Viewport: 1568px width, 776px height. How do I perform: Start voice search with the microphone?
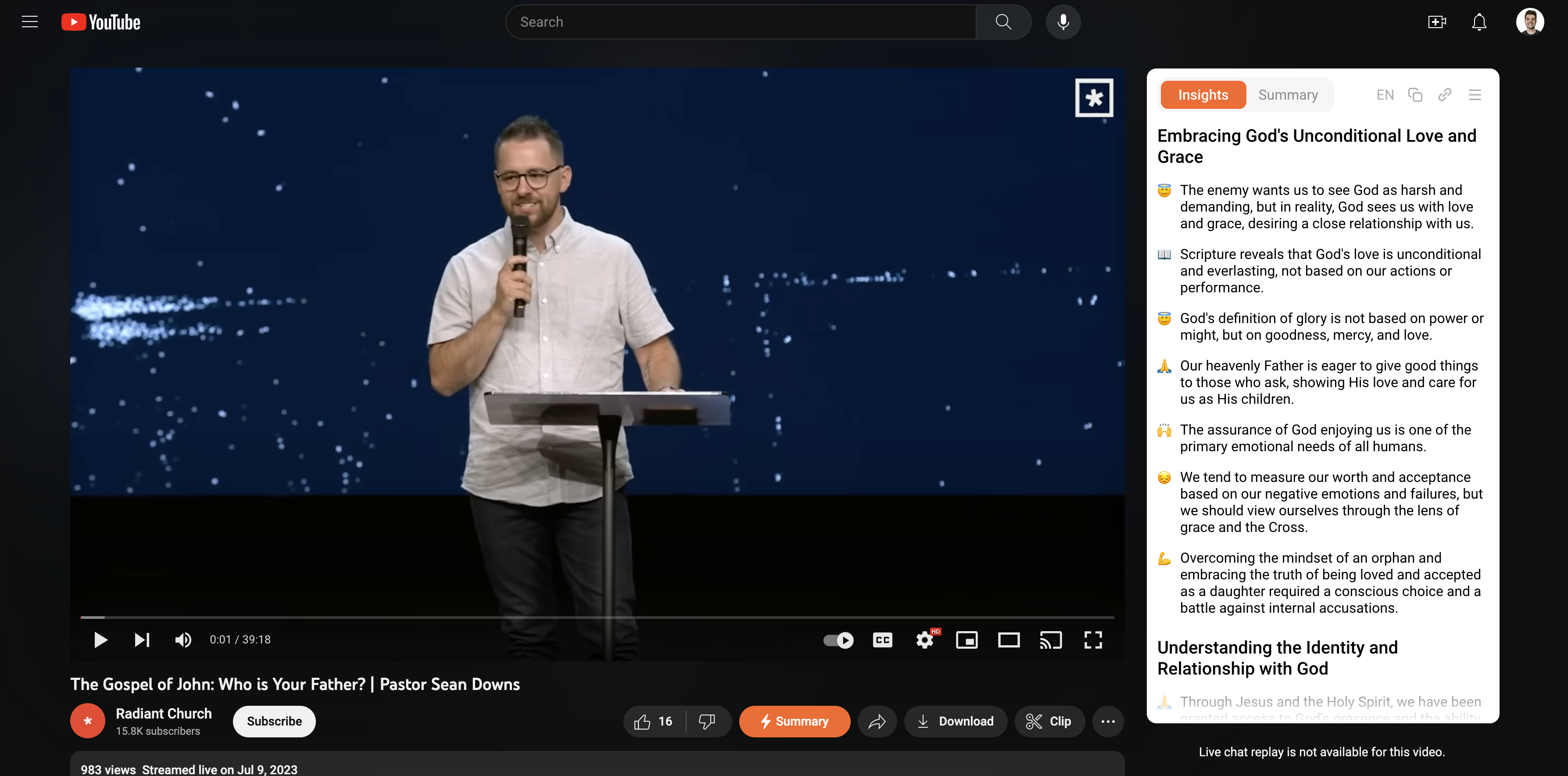[x=1063, y=22]
